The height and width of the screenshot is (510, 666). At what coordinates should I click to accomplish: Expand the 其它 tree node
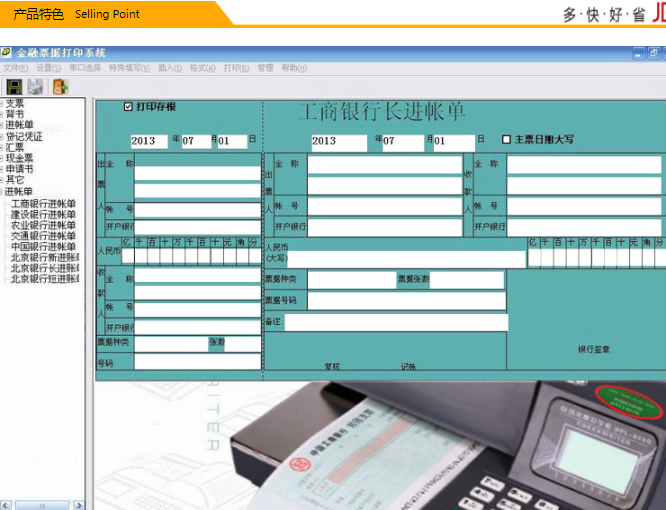pos(1,180)
